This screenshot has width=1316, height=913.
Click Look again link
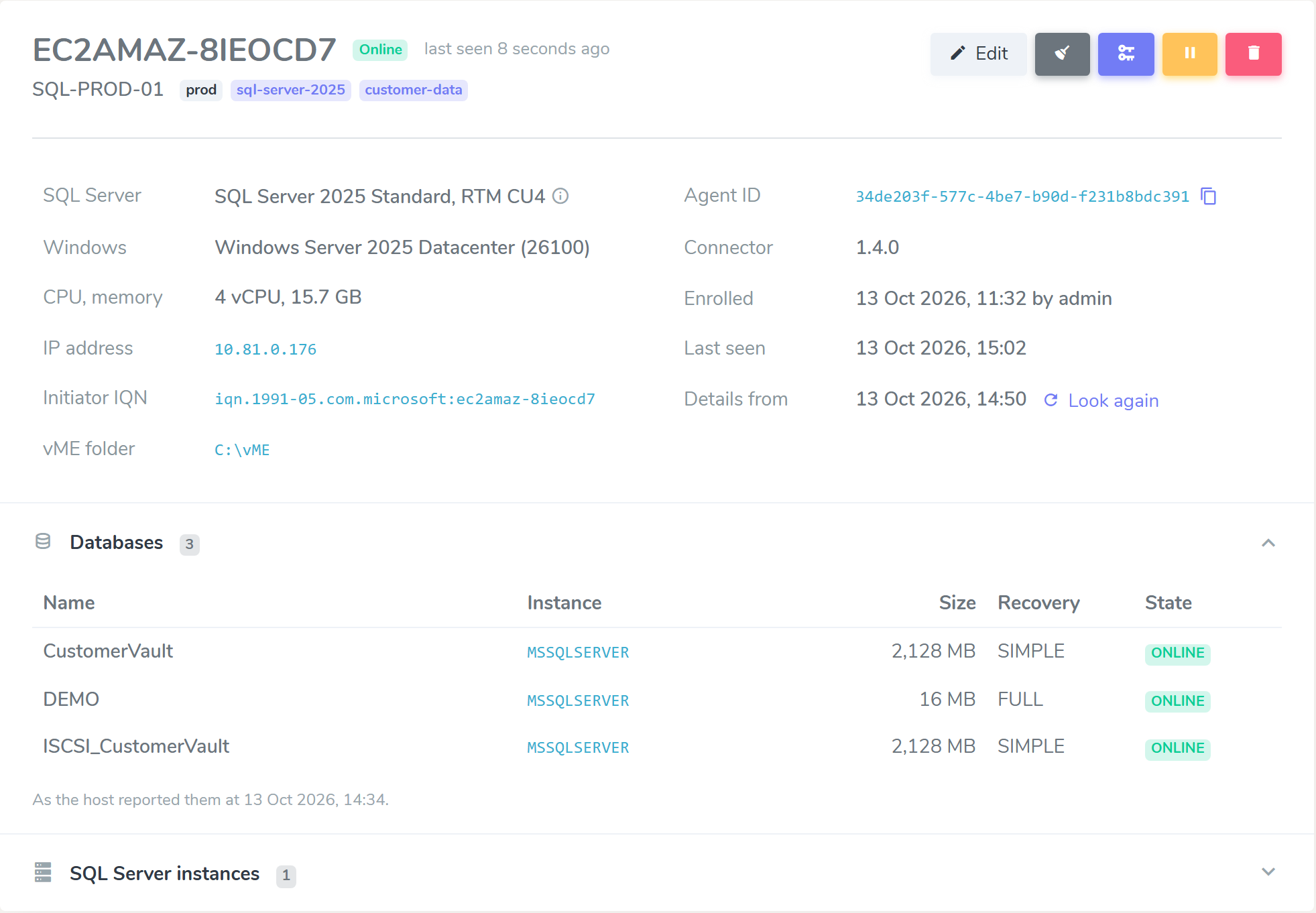pyautogui.click(x=1113, y=400)
